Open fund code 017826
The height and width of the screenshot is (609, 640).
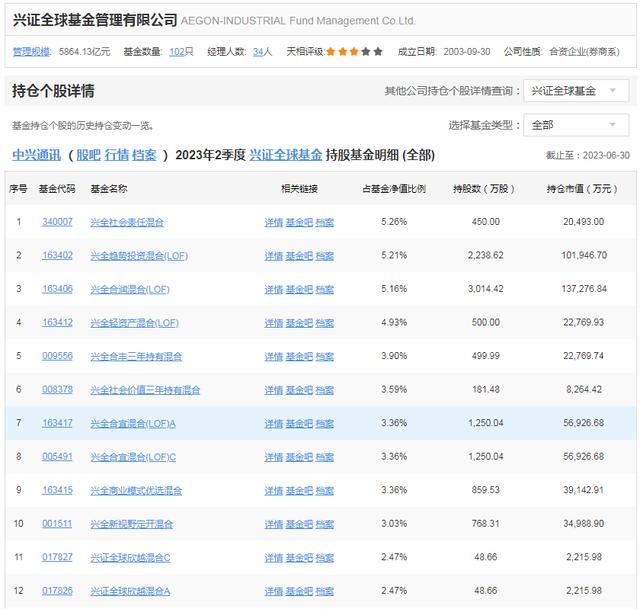(x=57, y=591)
